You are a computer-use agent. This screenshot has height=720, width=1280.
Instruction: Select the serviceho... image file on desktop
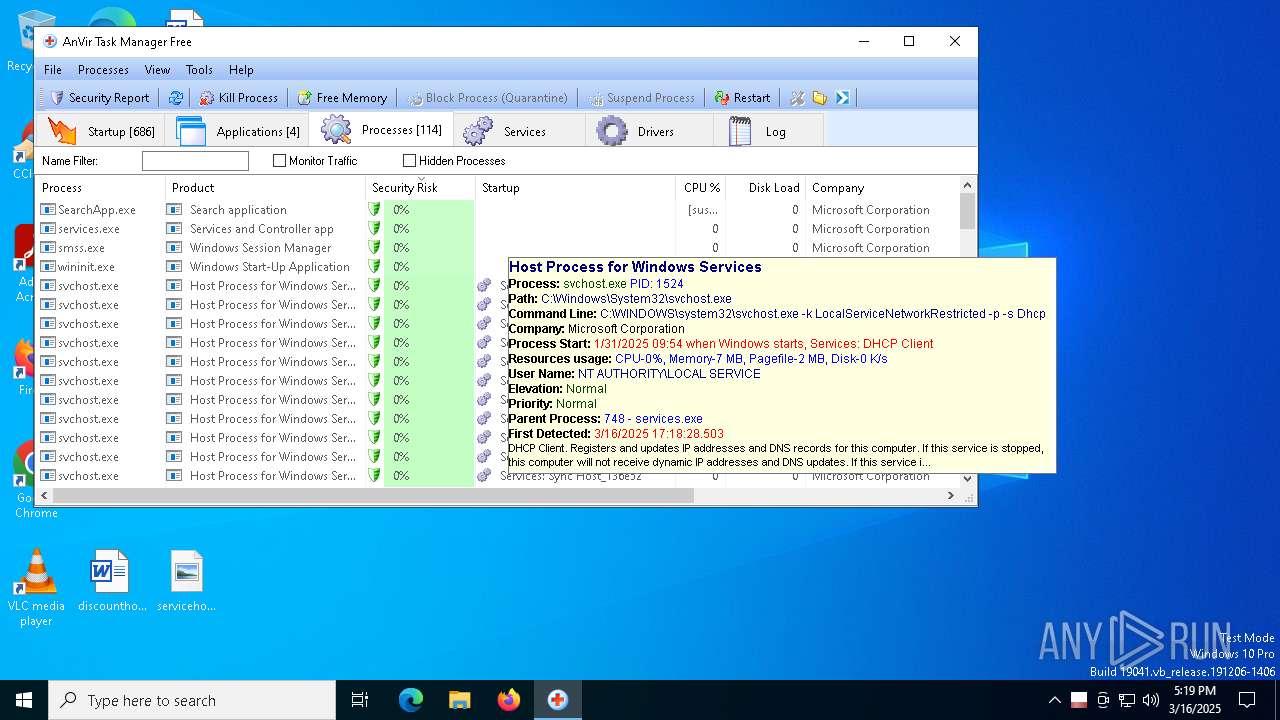pos(186,580)
